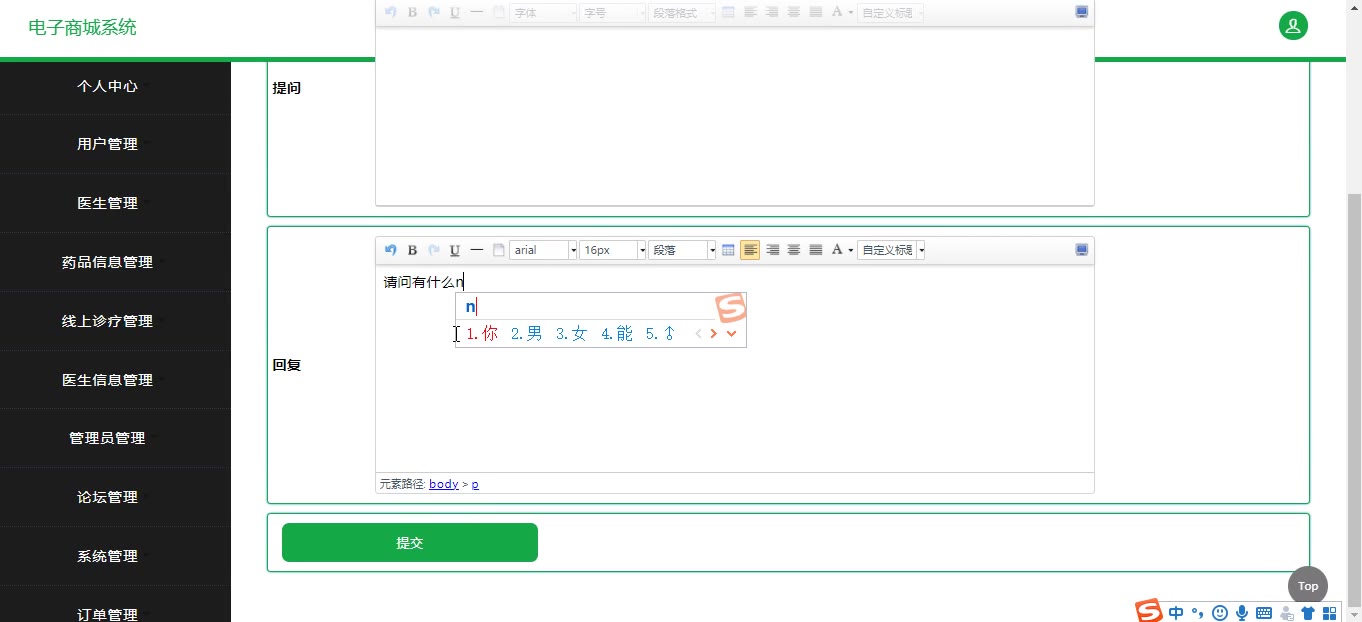
Task: Click Sogou S logo on IME status bar
Action: click(1149, 611)
